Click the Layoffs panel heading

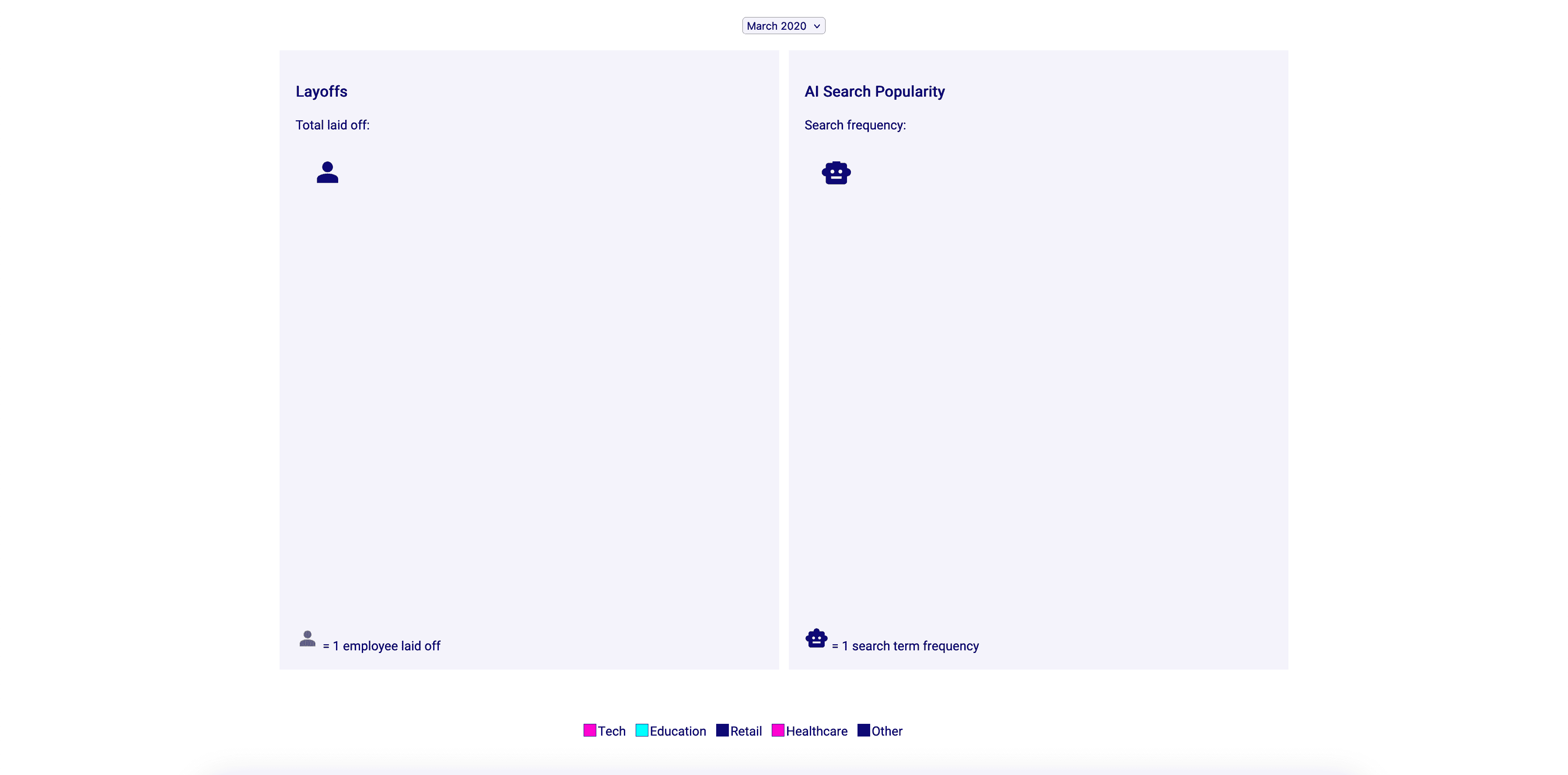coord(322,91)
